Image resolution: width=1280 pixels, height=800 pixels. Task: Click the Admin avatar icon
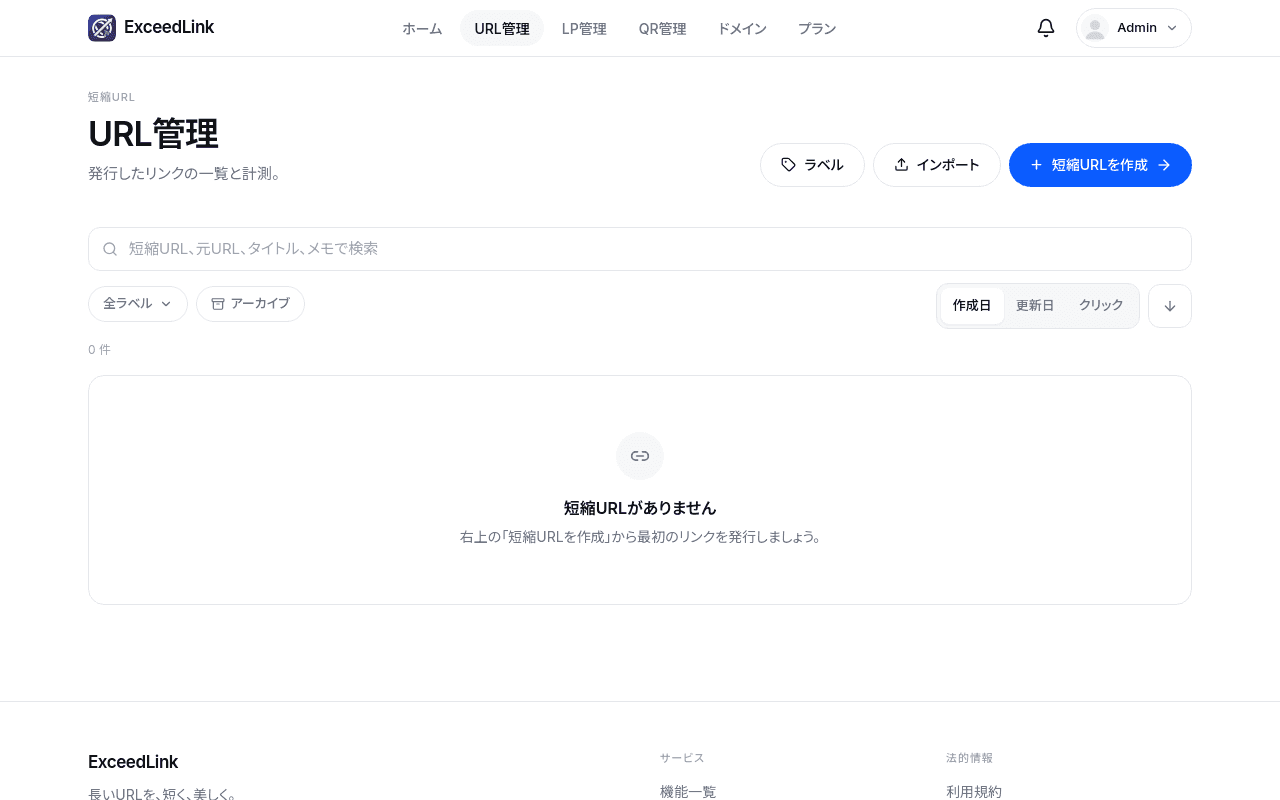pos(1095,28)
